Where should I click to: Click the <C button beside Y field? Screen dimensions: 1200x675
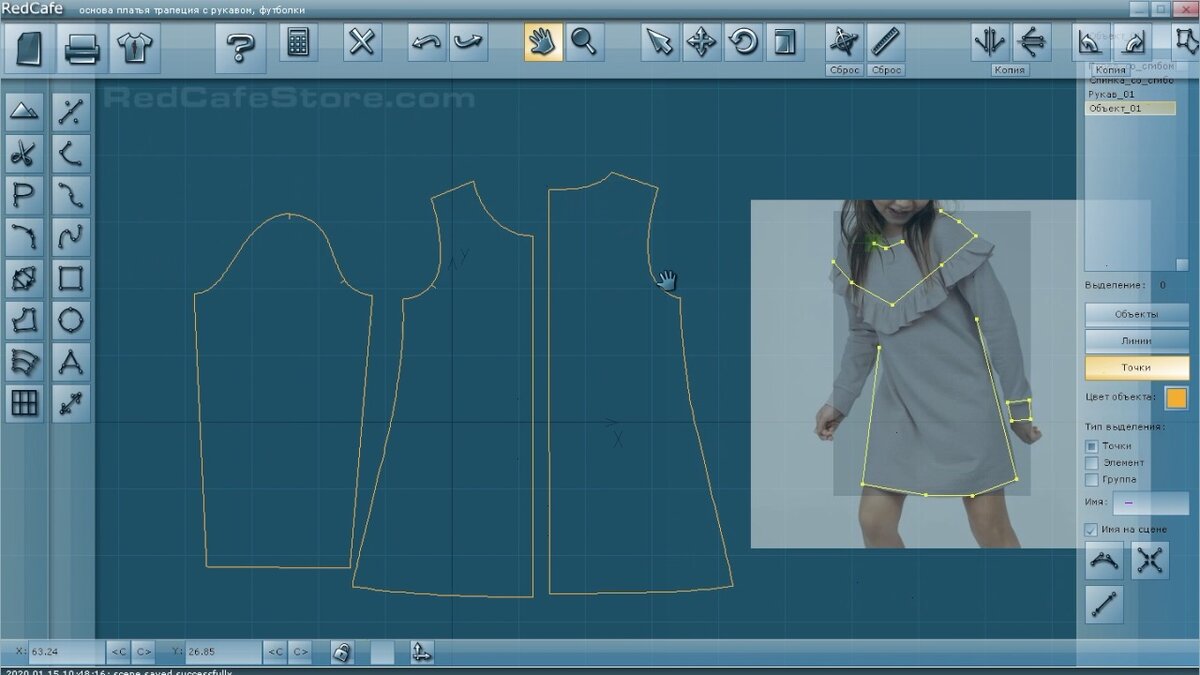(x=275, y=652)
